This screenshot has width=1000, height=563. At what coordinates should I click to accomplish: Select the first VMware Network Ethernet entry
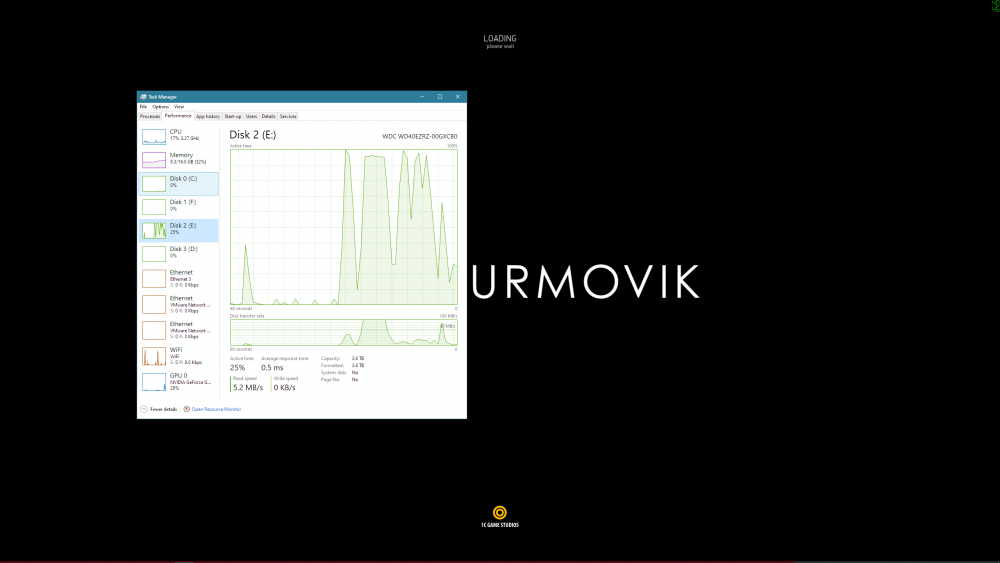pos(179,304)
